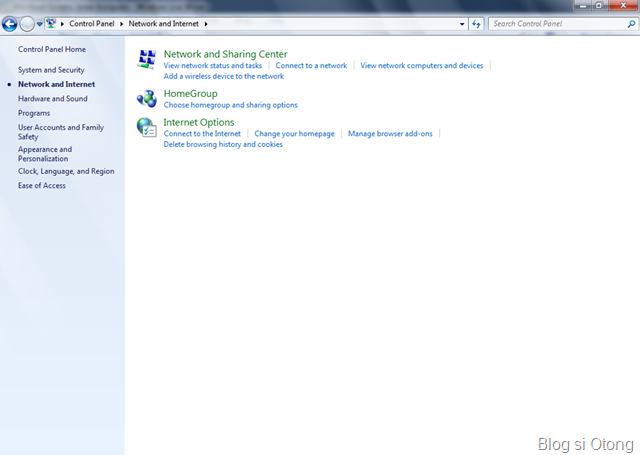Click the Internet Options globe icon

click(147, 127)
